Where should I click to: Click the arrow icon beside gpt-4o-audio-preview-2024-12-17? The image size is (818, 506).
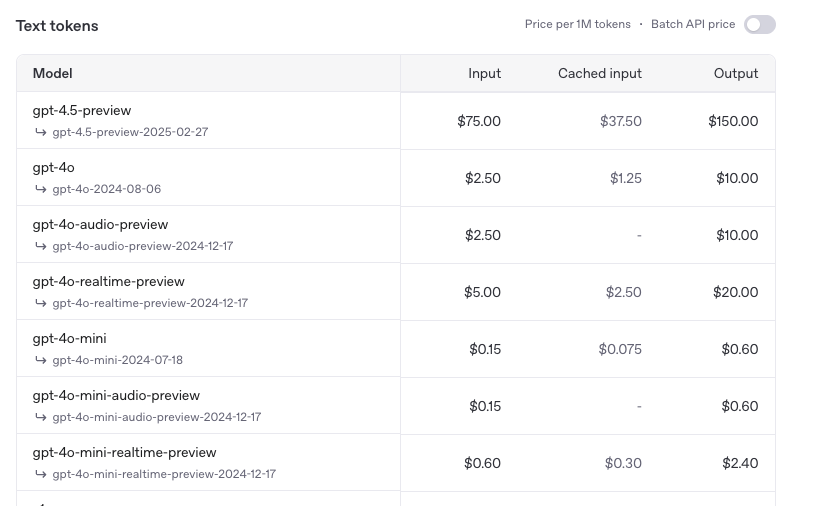coord(41,246)
